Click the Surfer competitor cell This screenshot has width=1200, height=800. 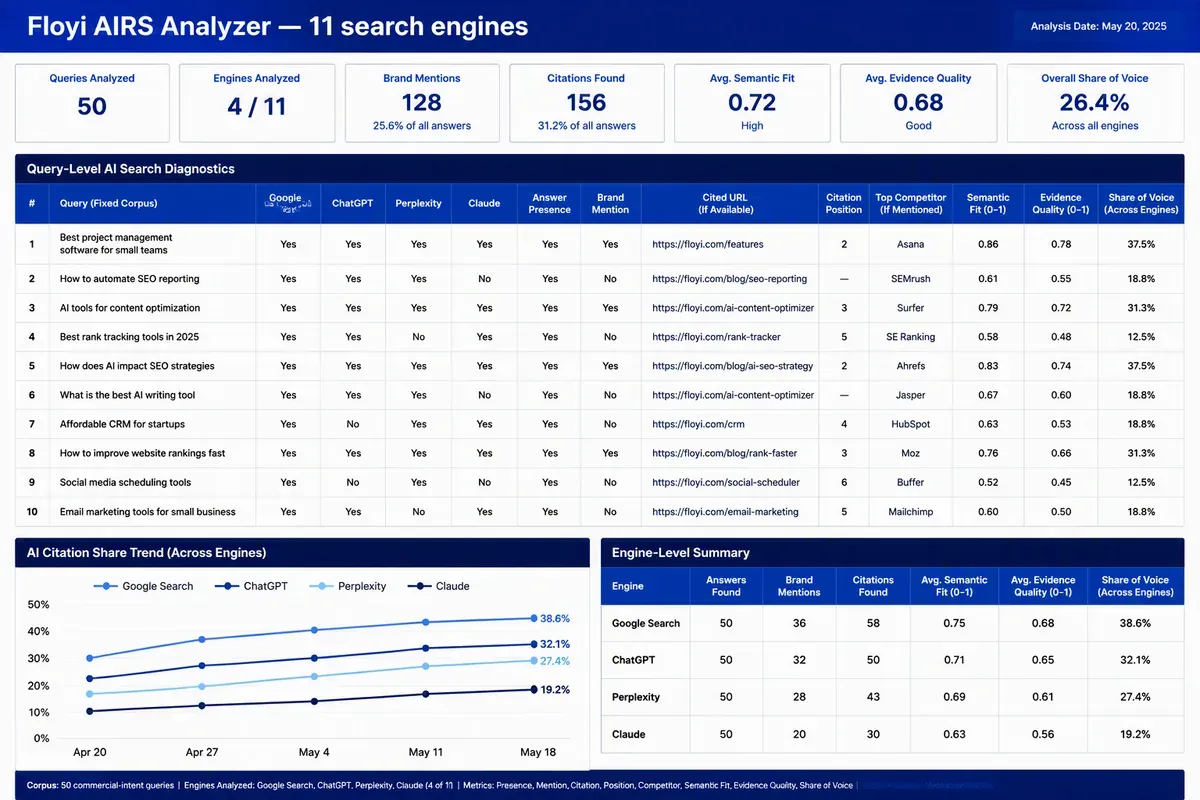[x=910, y=308]
